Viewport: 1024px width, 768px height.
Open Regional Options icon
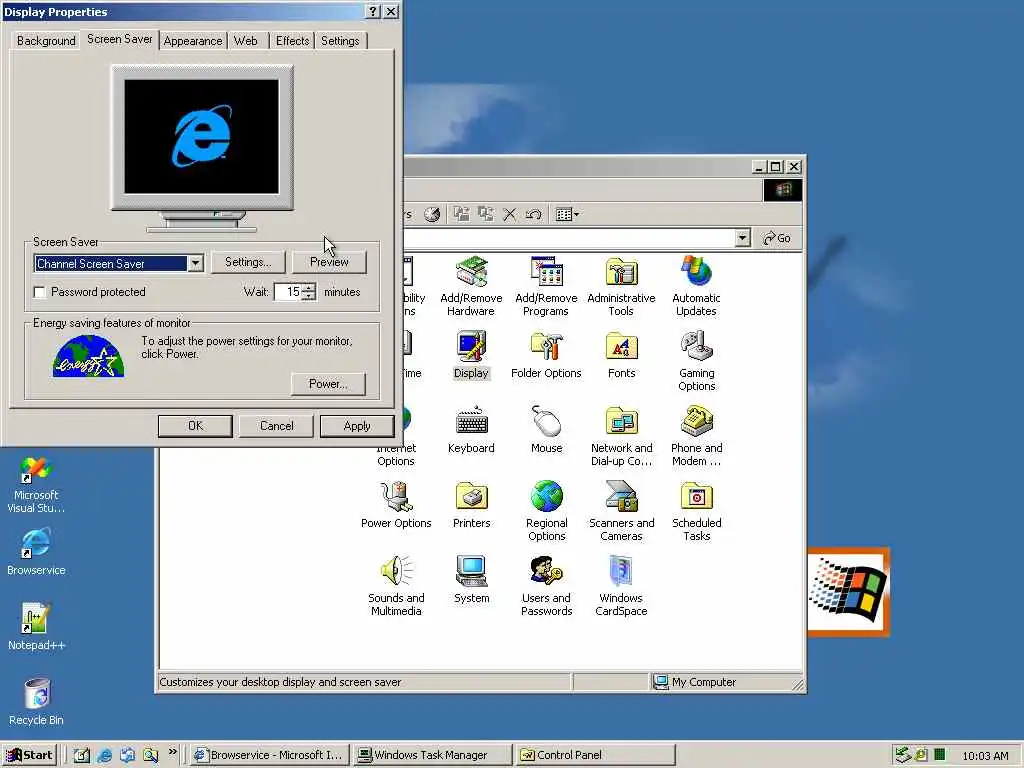pos(546,511)
